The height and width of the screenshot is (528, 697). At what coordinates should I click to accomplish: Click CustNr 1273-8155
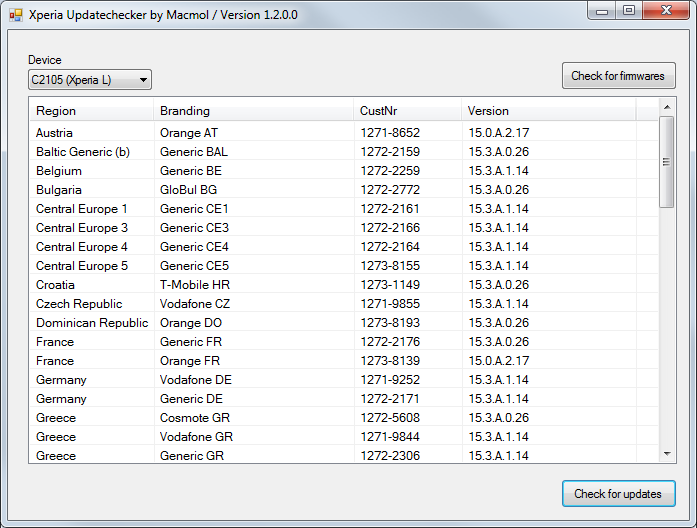(390, 266)
